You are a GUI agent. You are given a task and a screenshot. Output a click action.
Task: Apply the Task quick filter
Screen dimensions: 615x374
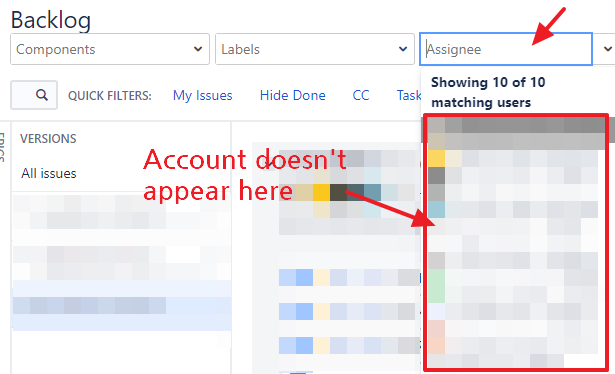pos(409,95)
